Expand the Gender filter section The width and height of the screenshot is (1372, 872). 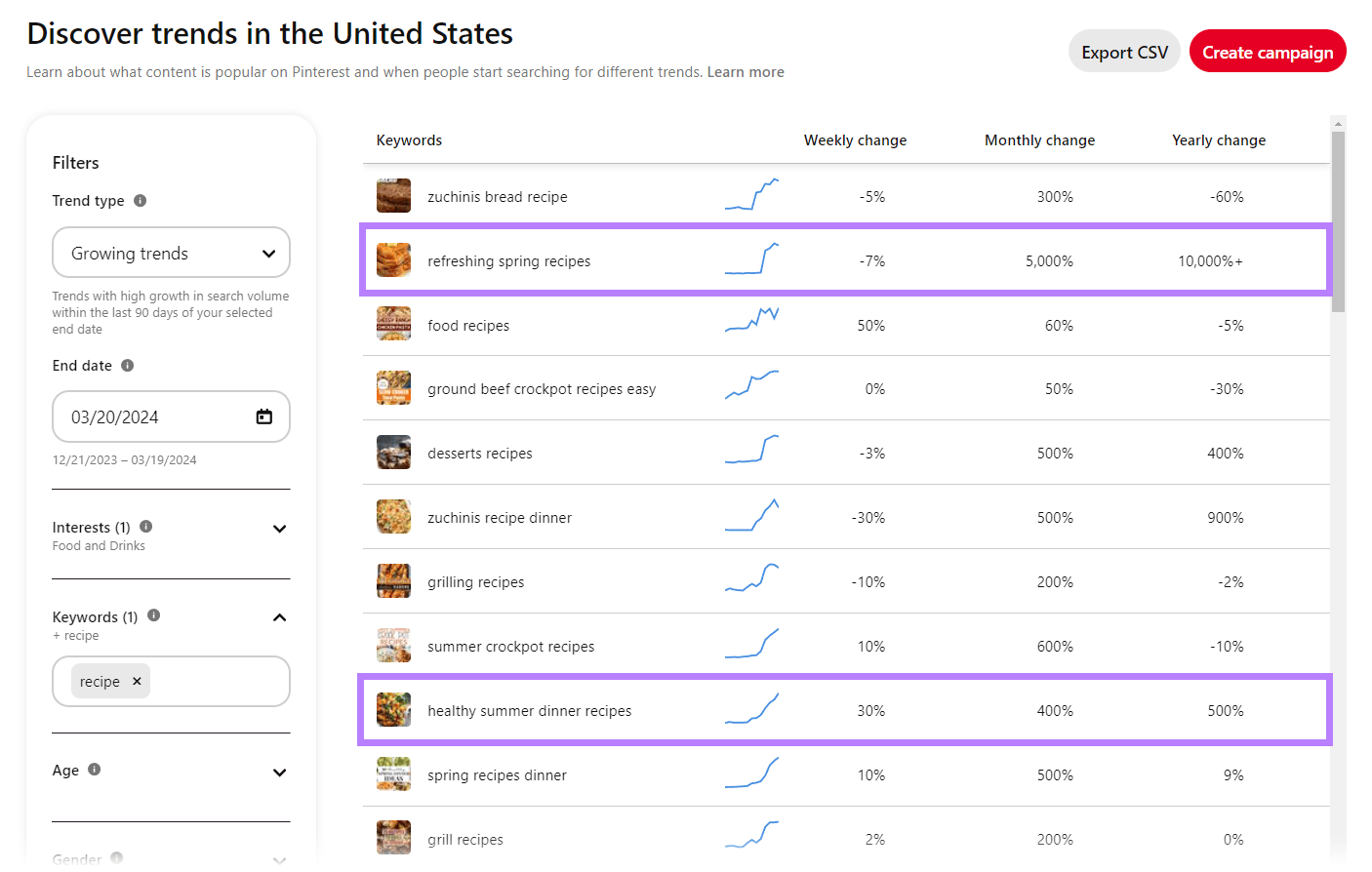[x=280, y=859]
